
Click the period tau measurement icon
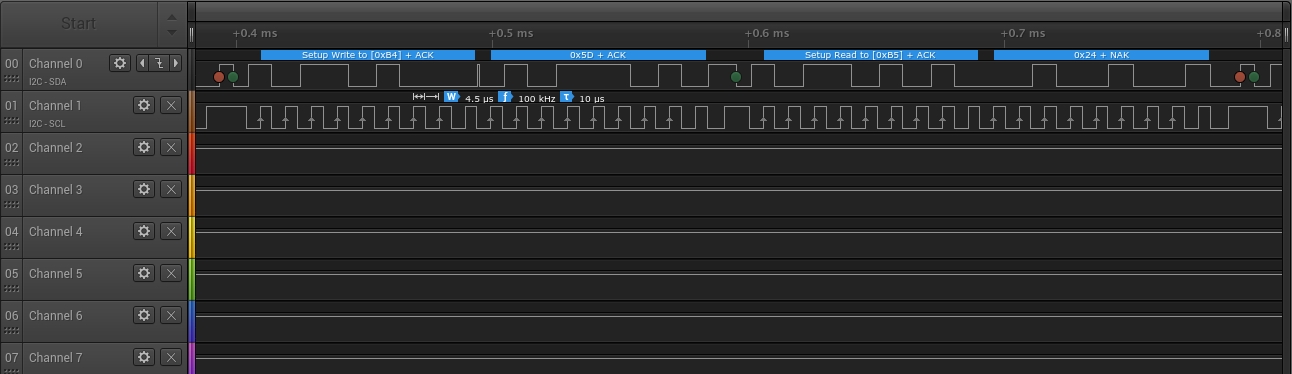point(567,97)
